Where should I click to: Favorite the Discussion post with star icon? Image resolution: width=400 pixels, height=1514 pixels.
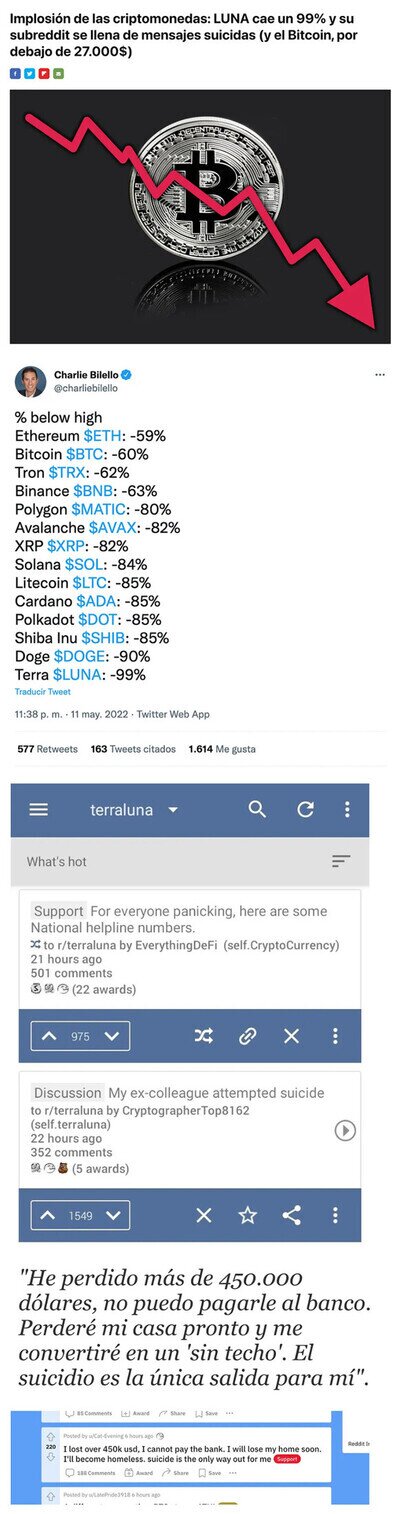(247, 1215)
